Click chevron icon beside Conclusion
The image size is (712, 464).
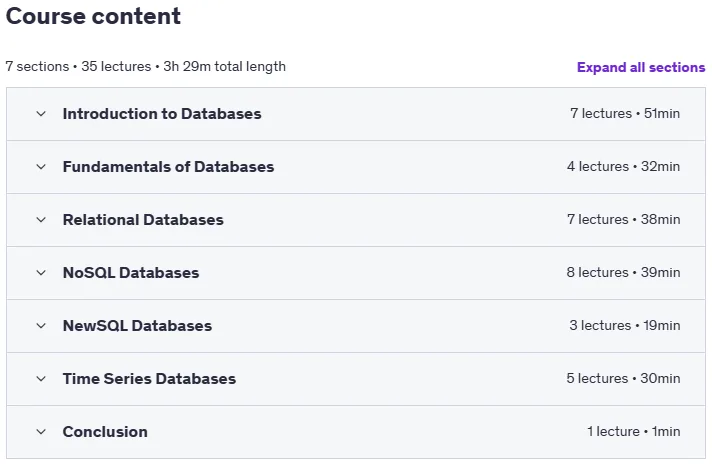pyautogui.click(x=41, y=432)
